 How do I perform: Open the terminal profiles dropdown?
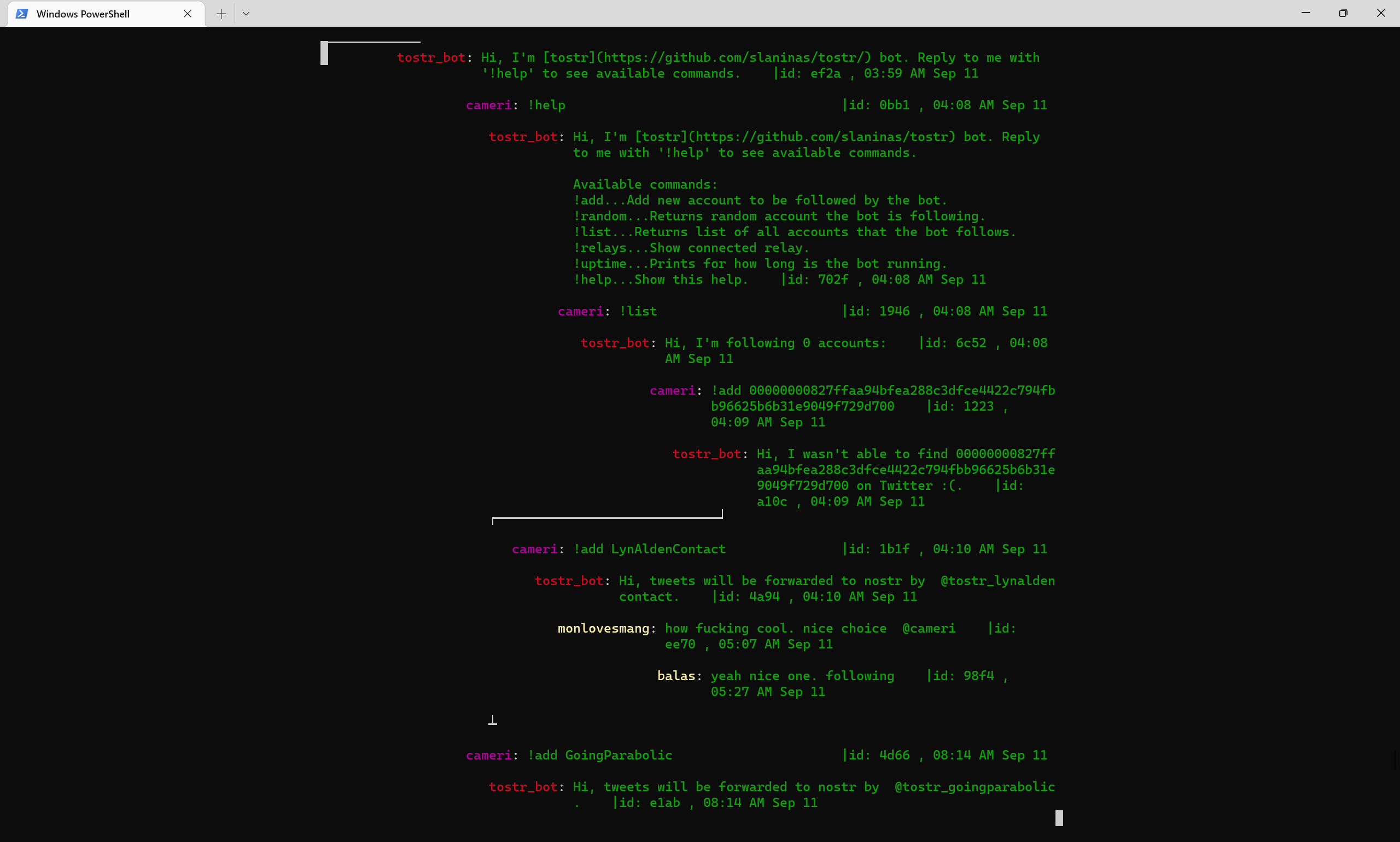tap(246, 14)
